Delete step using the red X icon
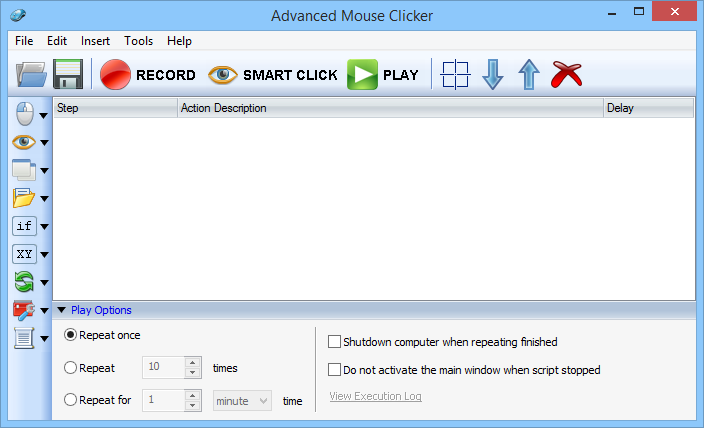 [x=567, y=74]
